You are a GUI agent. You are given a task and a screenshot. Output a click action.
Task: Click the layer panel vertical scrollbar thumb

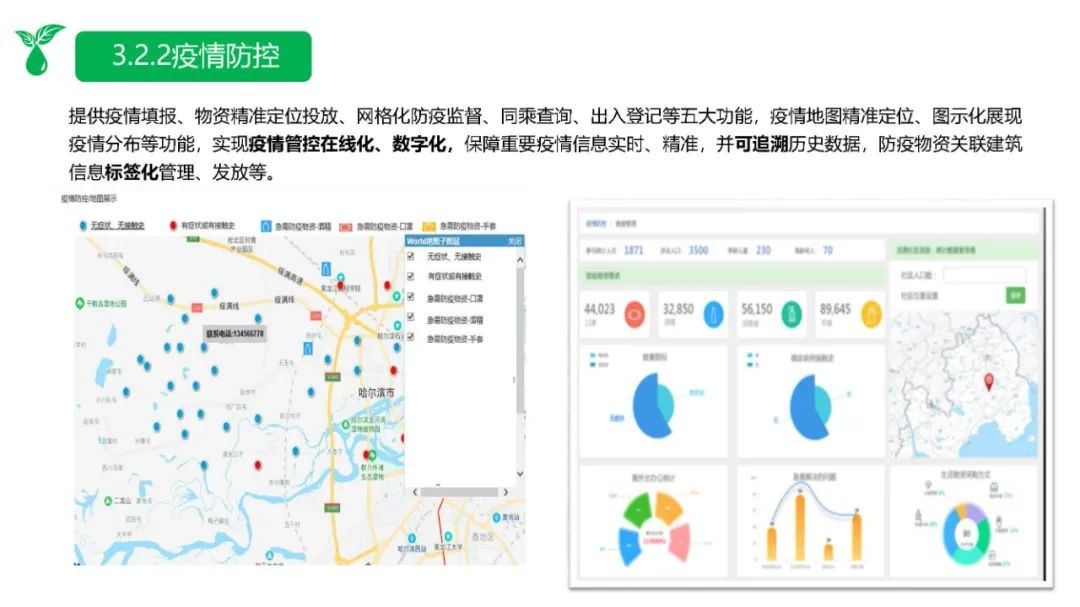coord(520,341)
